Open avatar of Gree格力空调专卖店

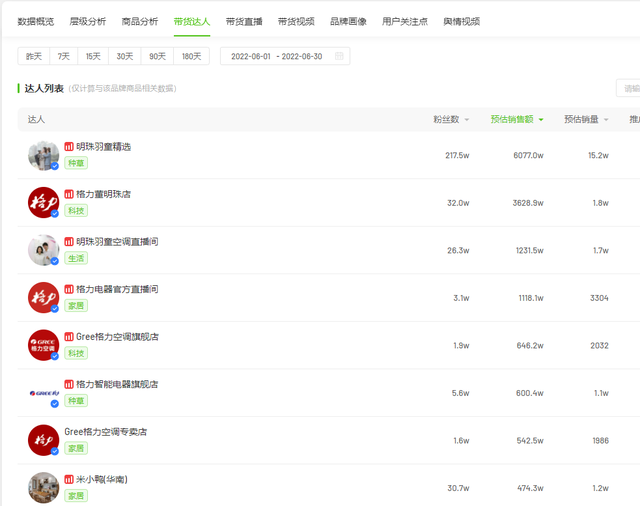[43, 440]
